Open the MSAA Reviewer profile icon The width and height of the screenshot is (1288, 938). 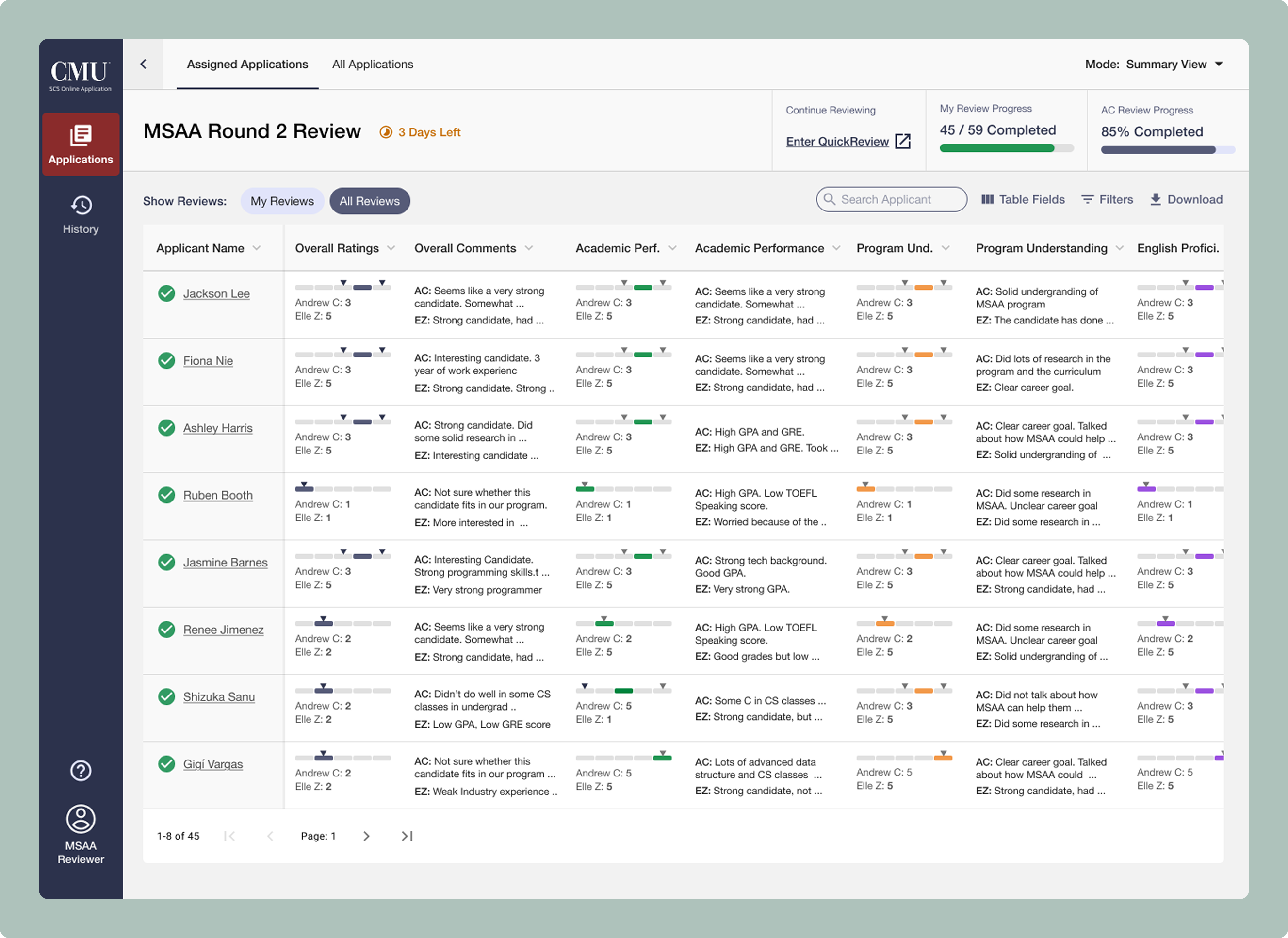coord(81,819)
